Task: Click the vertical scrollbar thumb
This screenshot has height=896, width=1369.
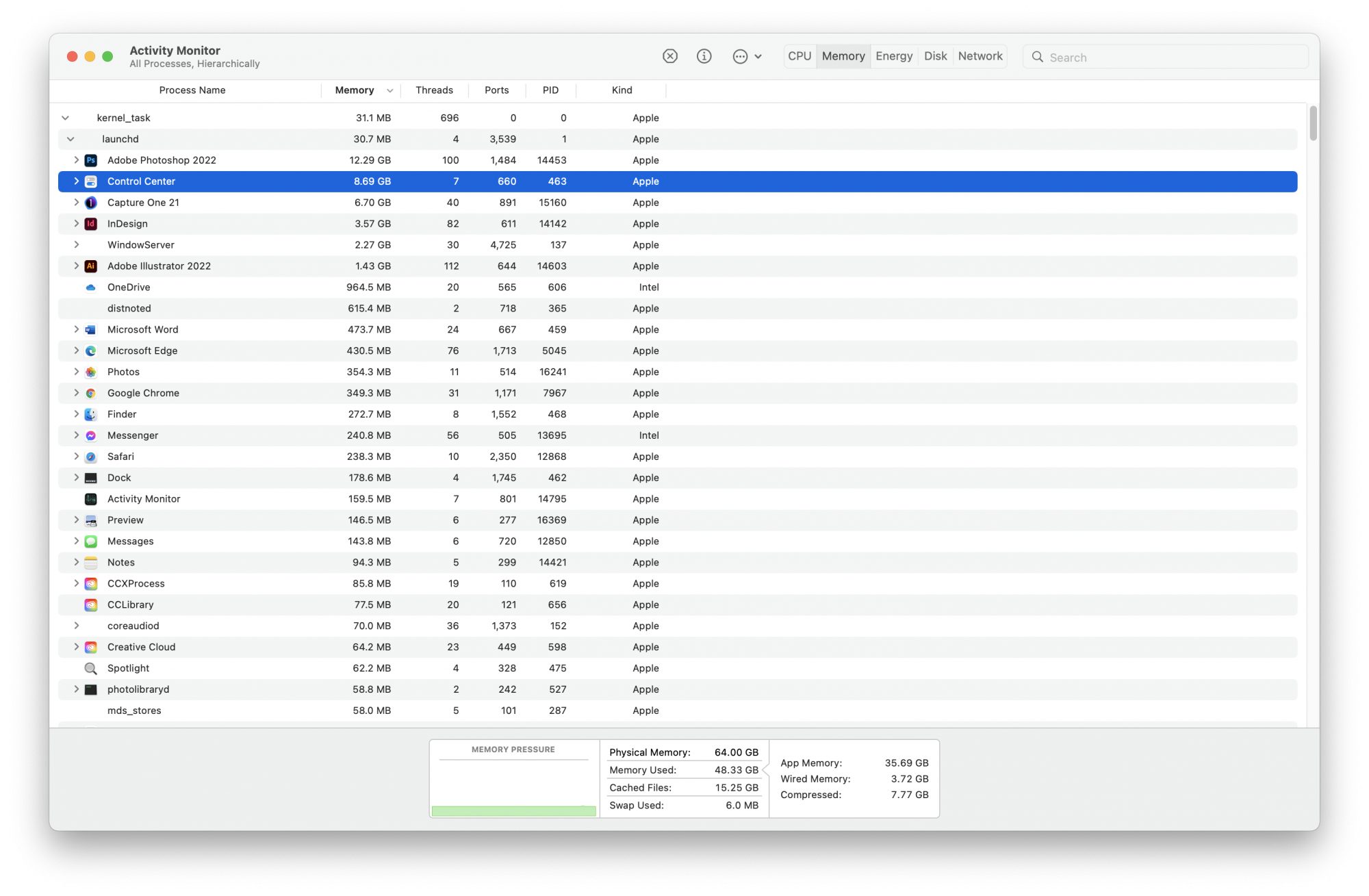Action: [1312, 124]
